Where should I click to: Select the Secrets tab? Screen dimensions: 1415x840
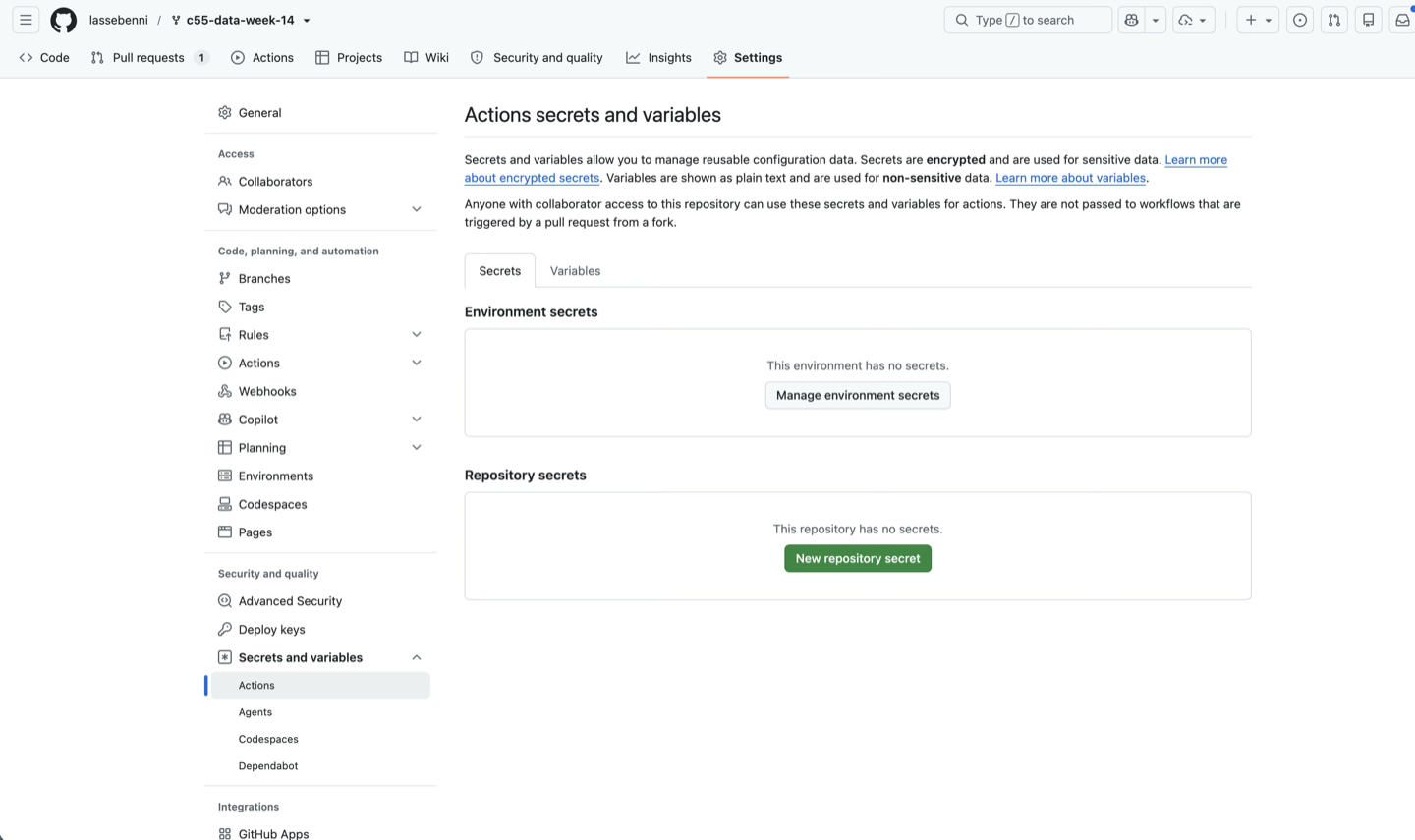click(500, 271)
